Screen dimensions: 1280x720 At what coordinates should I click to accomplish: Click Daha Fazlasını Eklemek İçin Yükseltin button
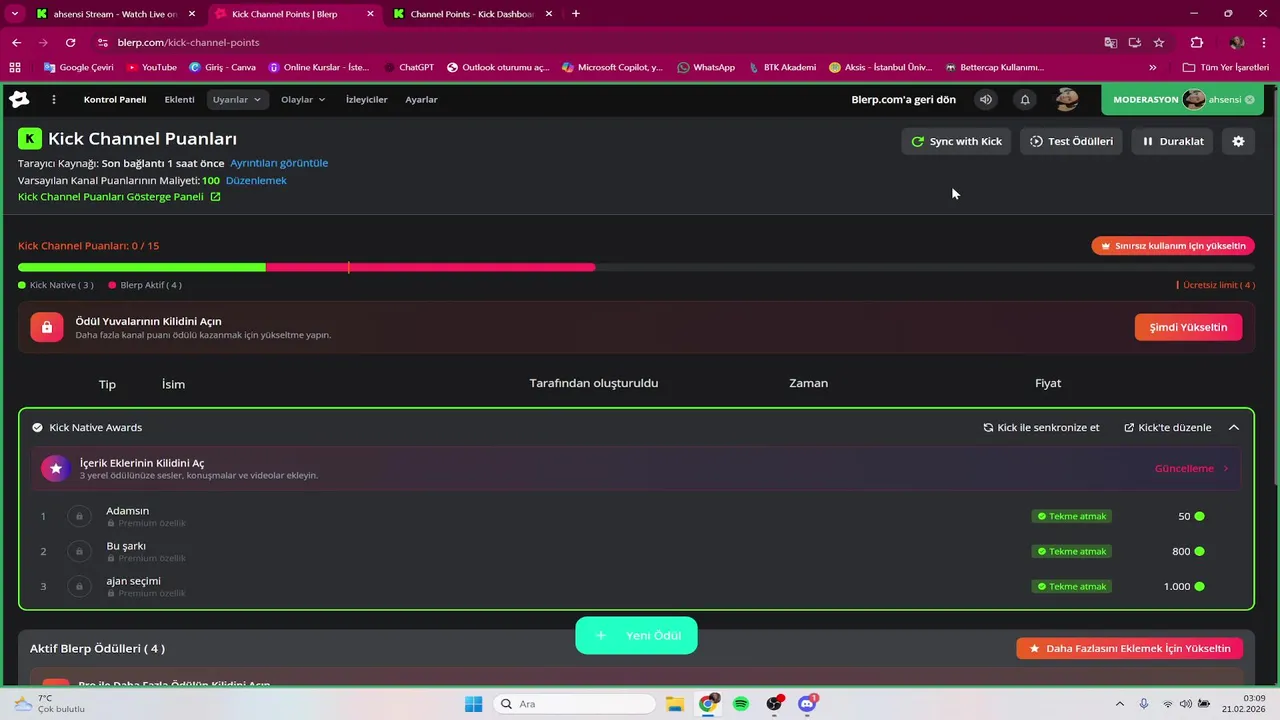[1129, 648]
